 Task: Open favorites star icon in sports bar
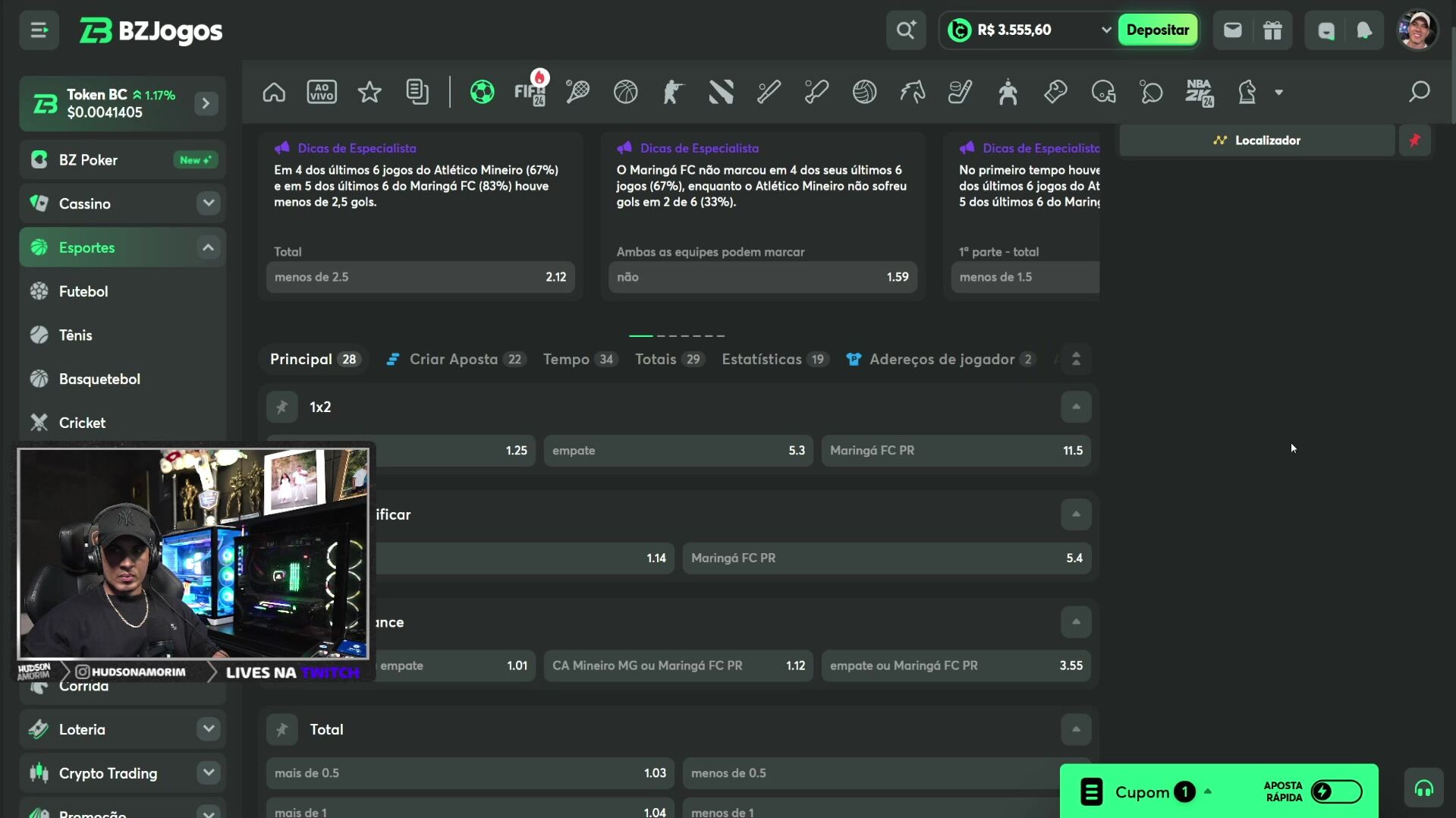point(370,92)
